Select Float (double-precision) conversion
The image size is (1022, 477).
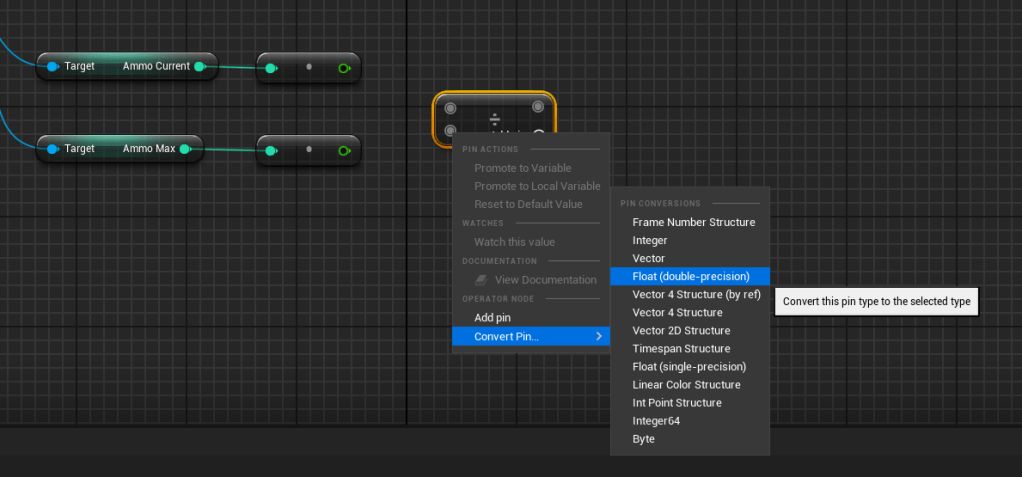tap(690, 276)
